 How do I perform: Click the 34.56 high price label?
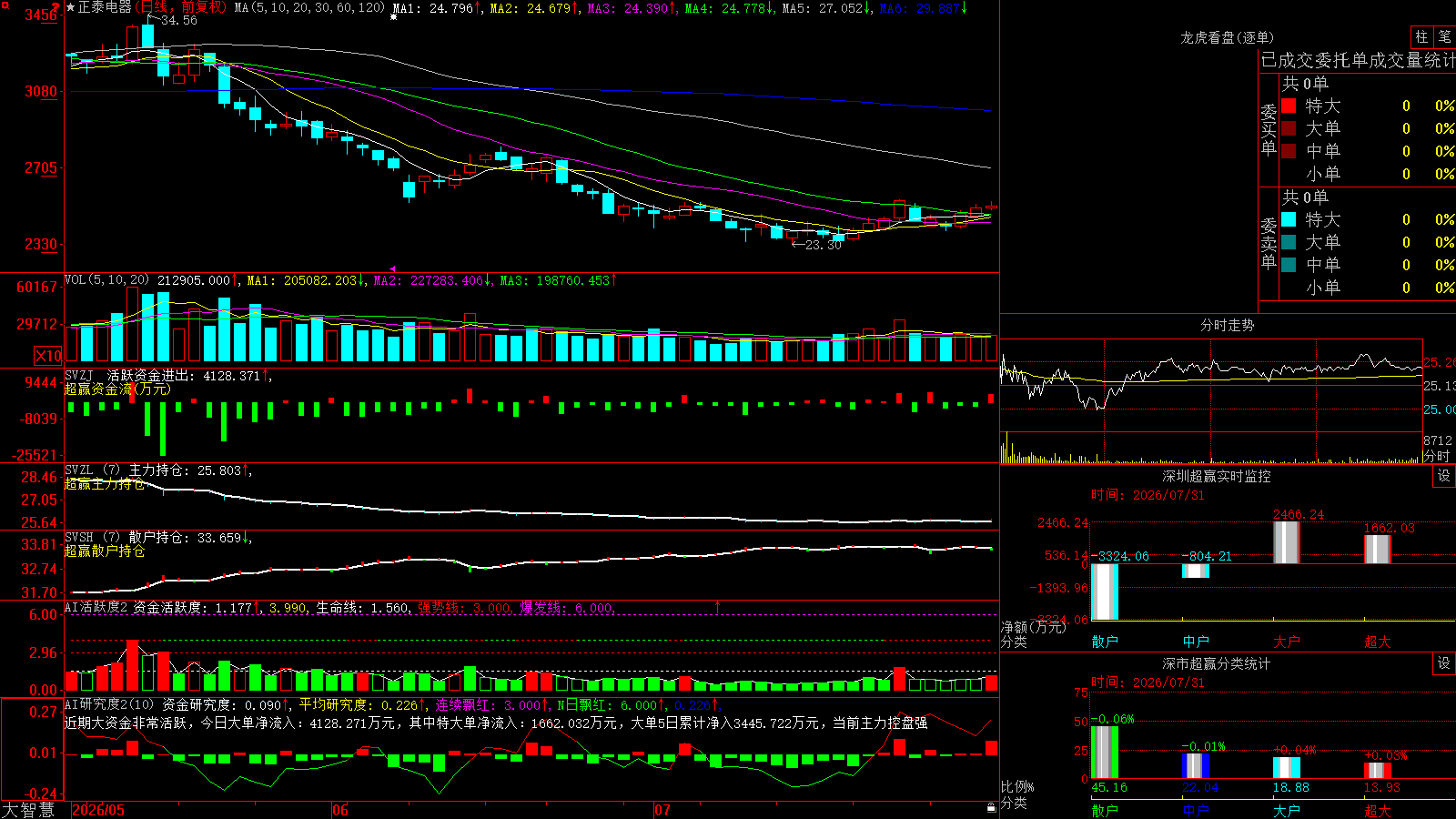tap(178, 20)
